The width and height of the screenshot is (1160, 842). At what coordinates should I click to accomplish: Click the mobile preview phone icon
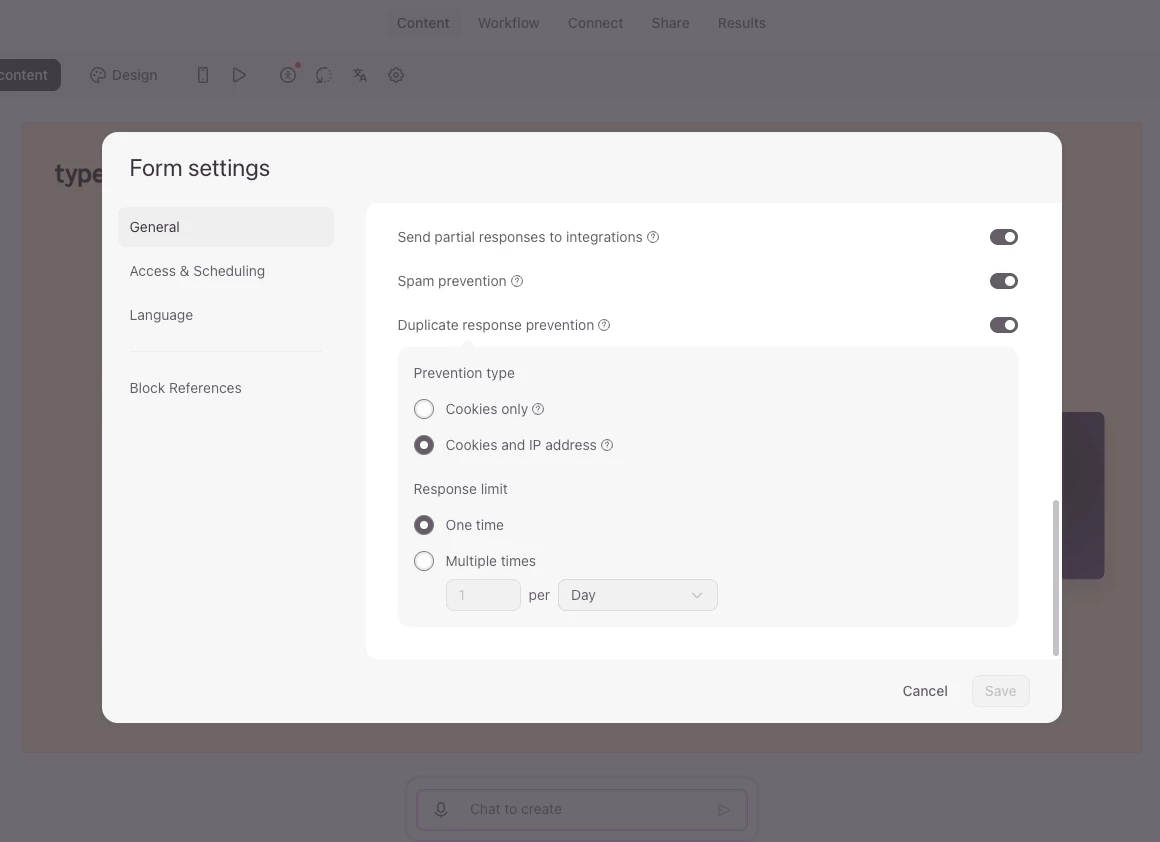[203, 75]
